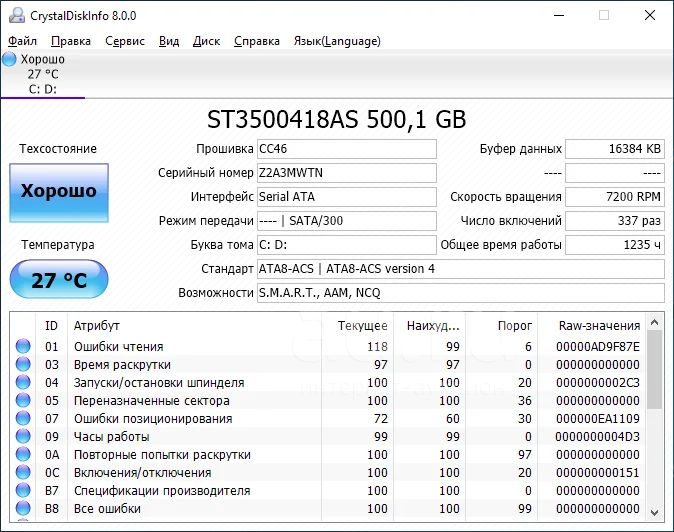Click the Стандарт field ATA8-ACS
The height and width of the screenshot is (532, 674).
click(461, 269)
